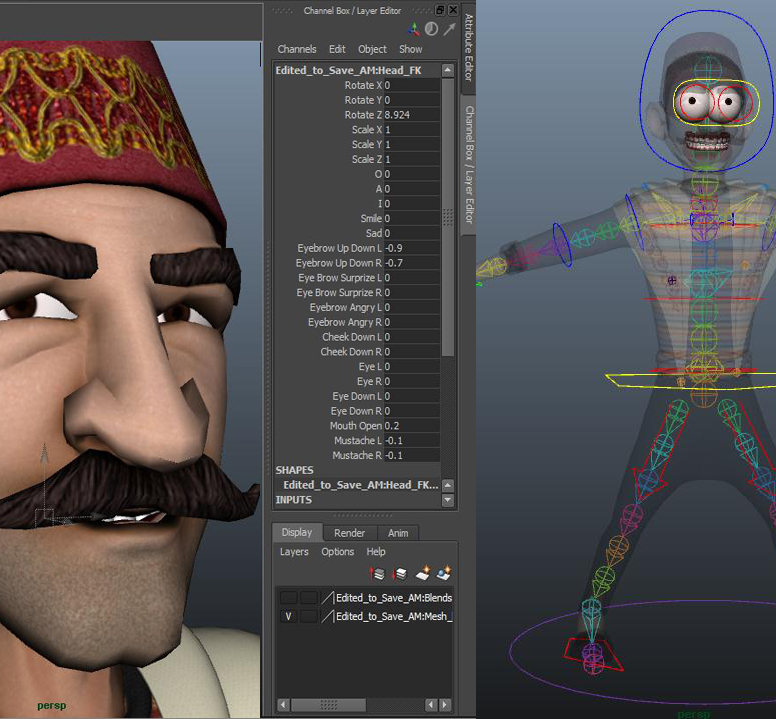Screen dimensions: 776x719
Task: Select the Edited_to_Save_AM:Blends layer name
Action: pyautogui.click(x=394, y=598)
